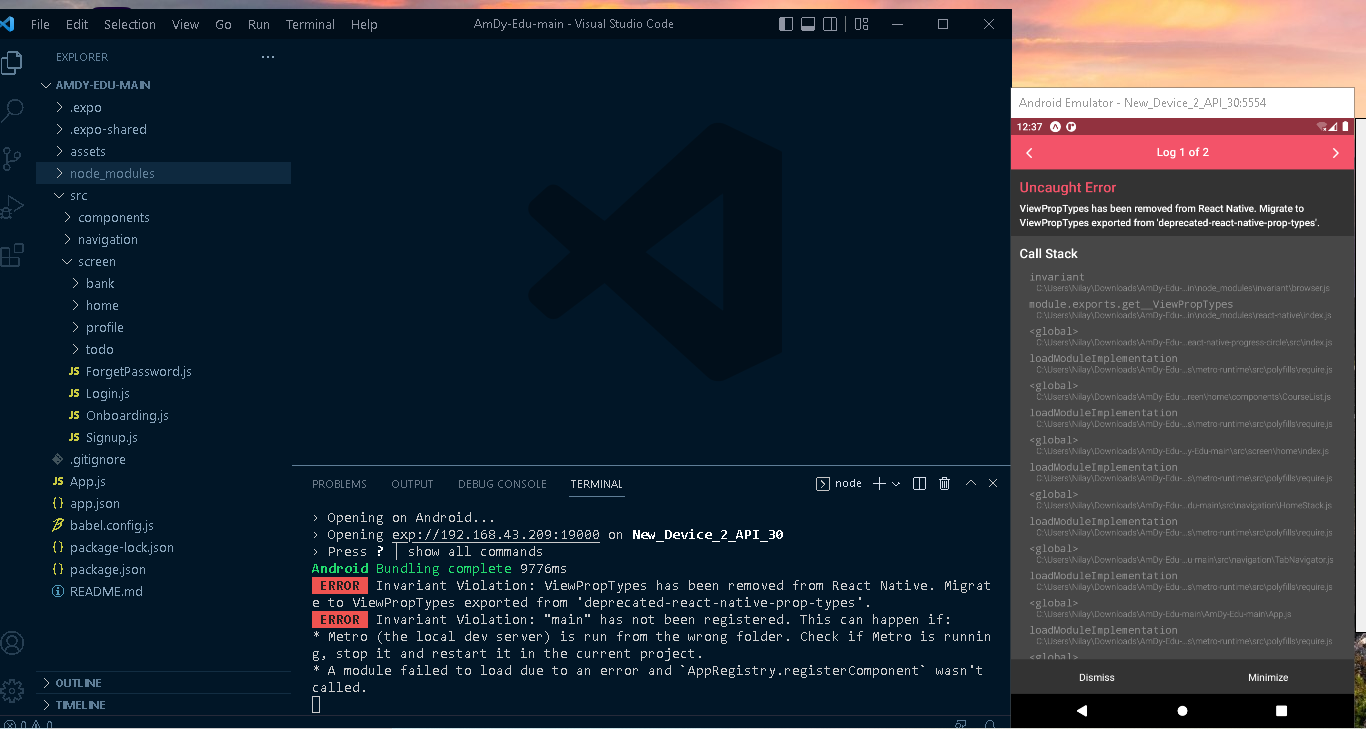Expand the .expo folder

click(x=163, y=107)
